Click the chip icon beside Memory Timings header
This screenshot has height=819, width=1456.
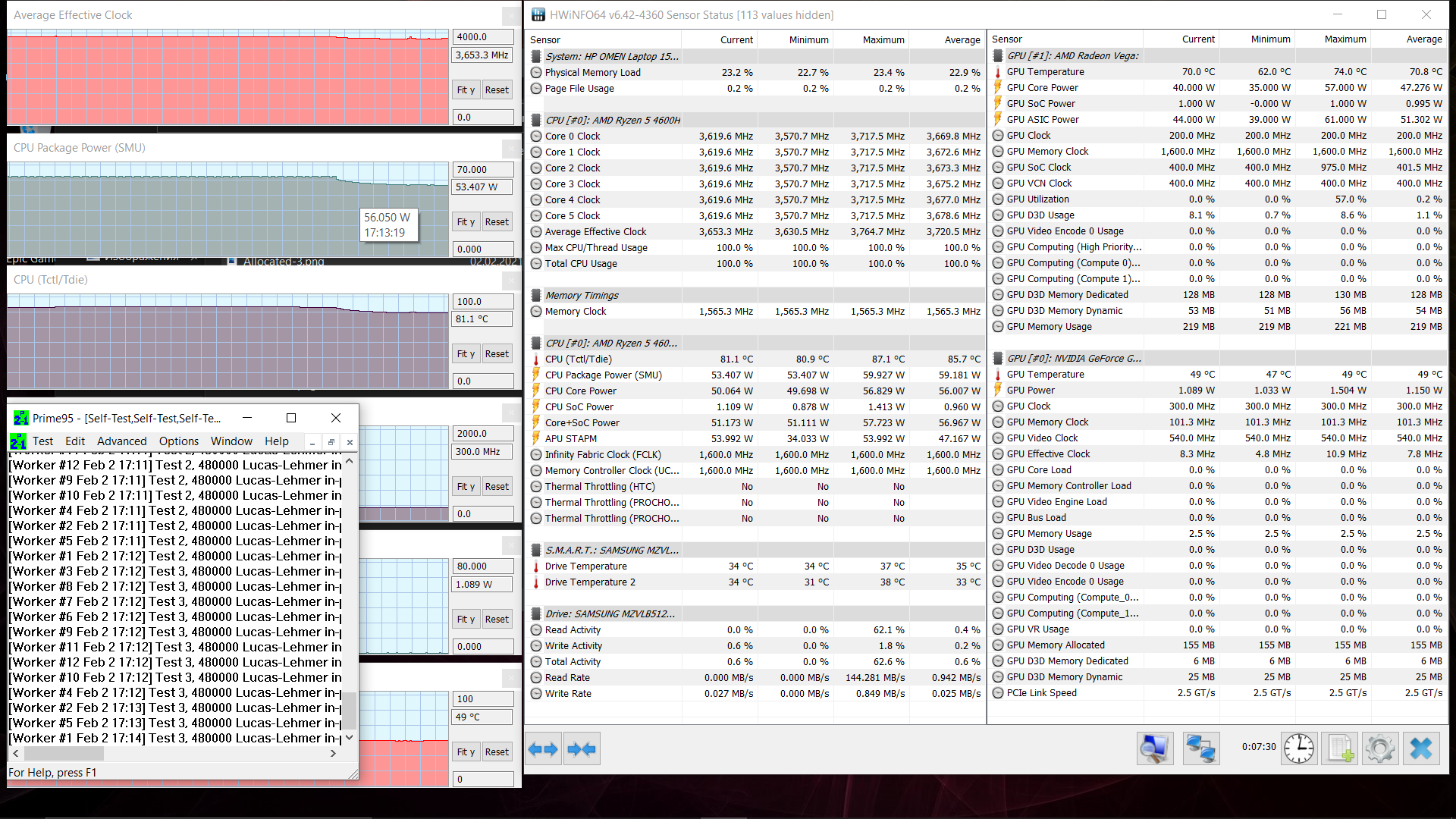click(536, 296)
